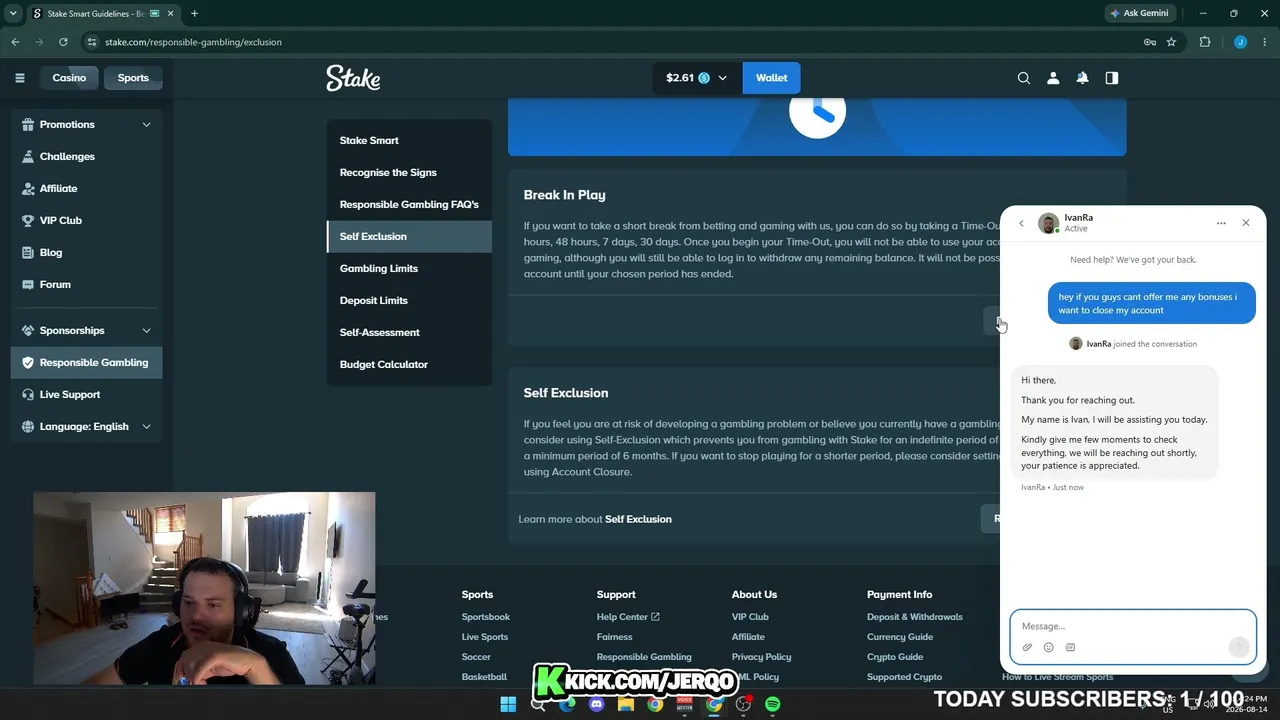Select the Self Exclusion menu item
The image size is (1280, 720).
pyautogui.click(x=409, y=236)
